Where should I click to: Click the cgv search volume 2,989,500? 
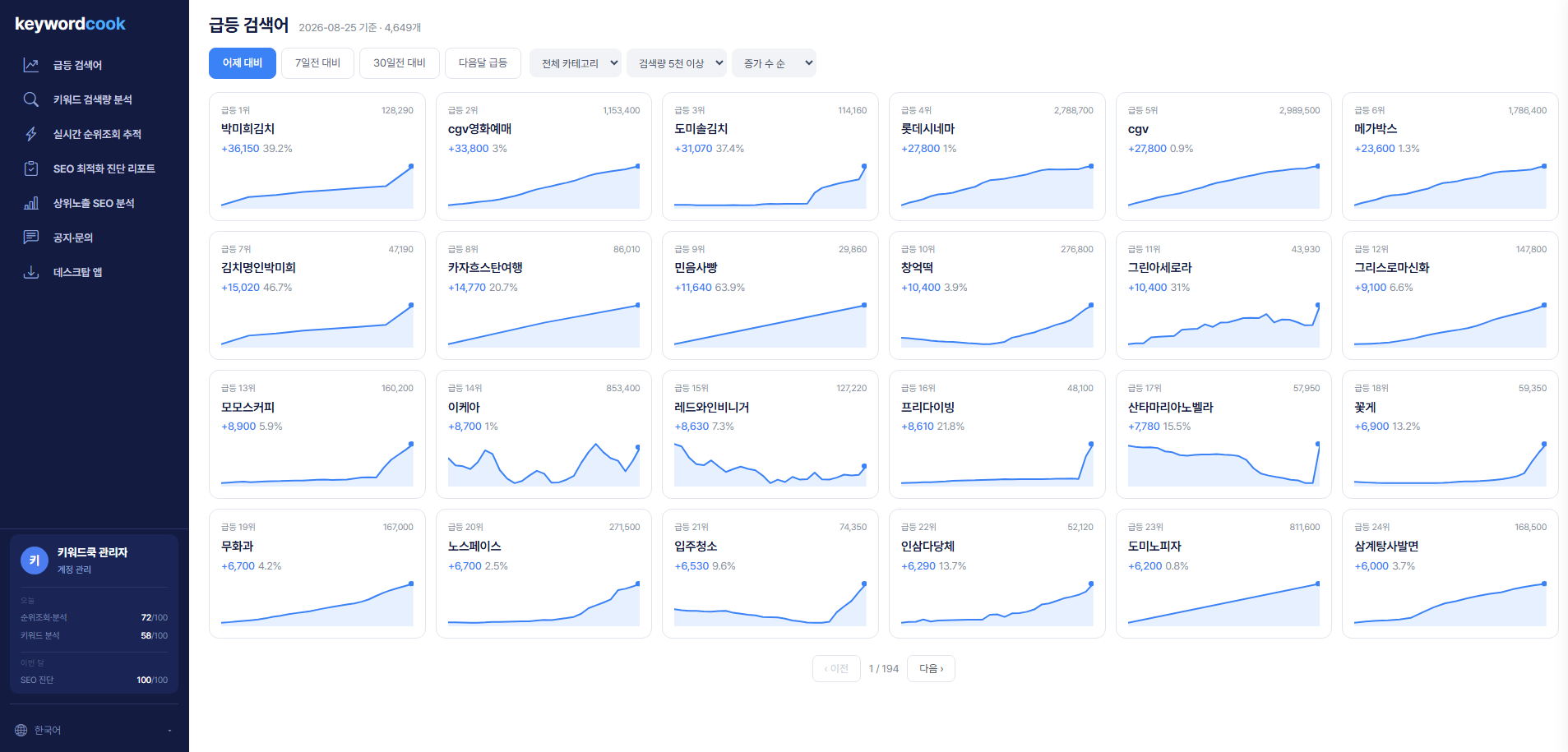click(1299, 110)
